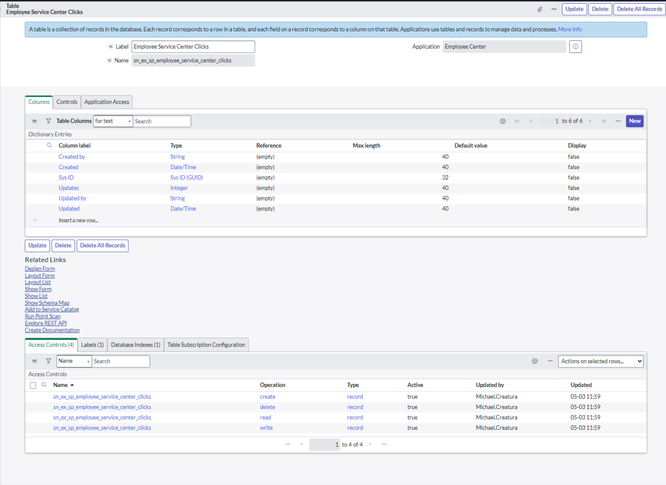Open Name search field dropdown in Access Controls
Image resolution: width=666 pixels, height=485 pixels.
74,361
